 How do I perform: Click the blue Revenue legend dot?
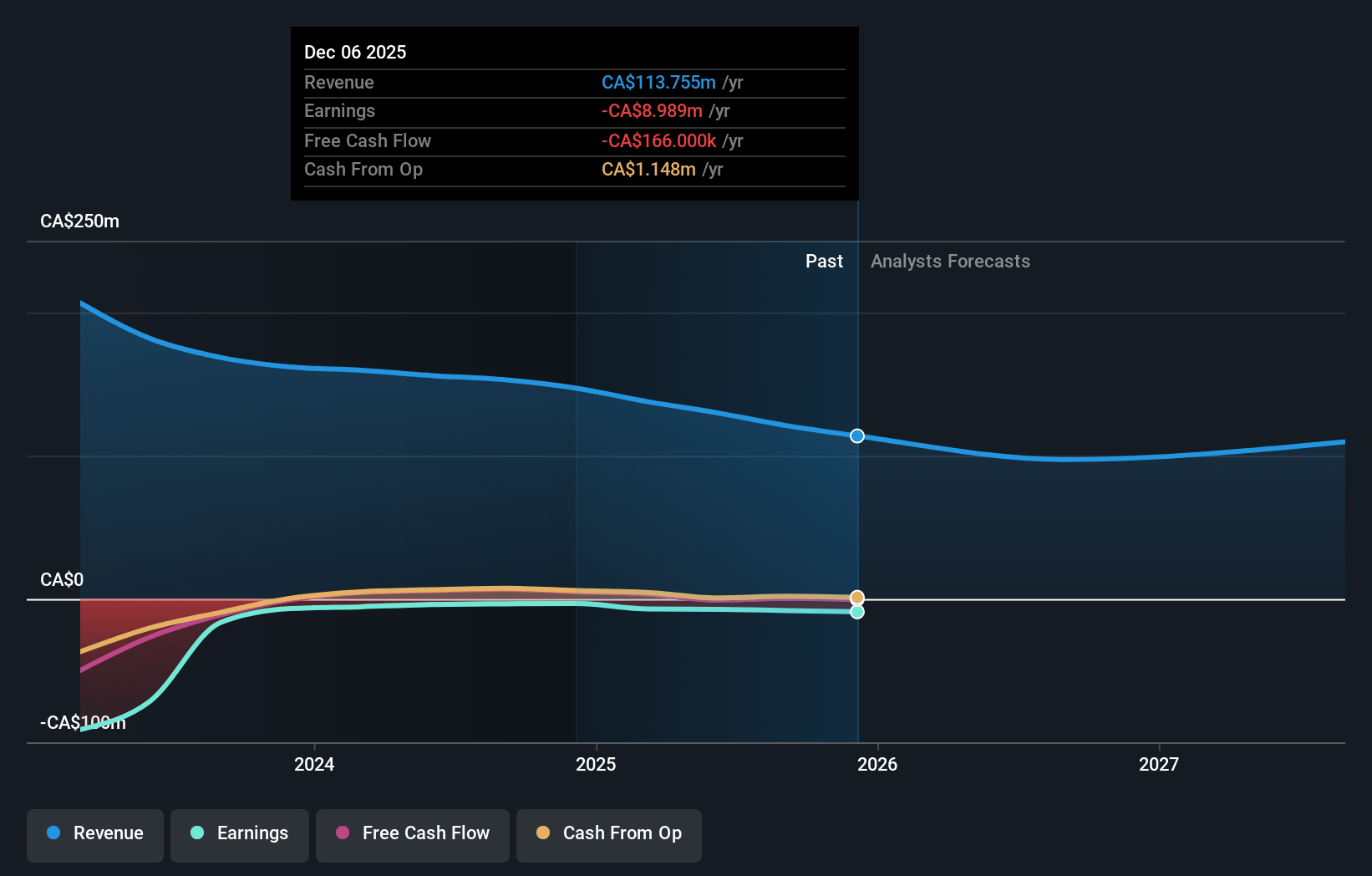pos(53,833)
